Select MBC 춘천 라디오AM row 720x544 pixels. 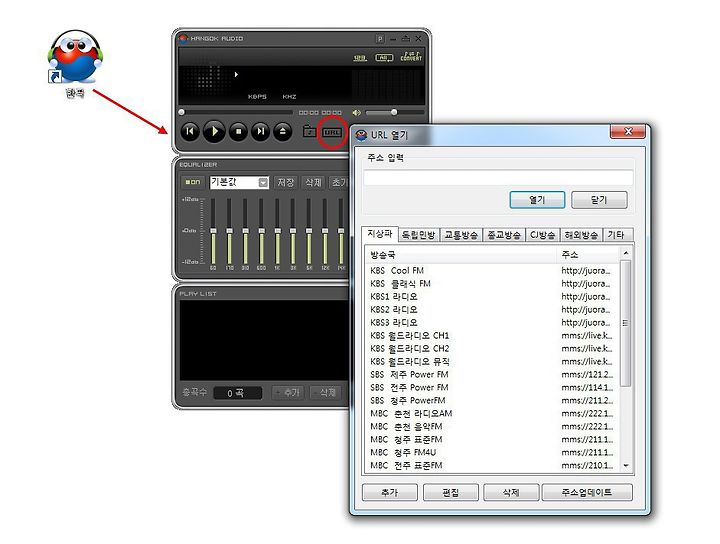[x=492, y=413]
